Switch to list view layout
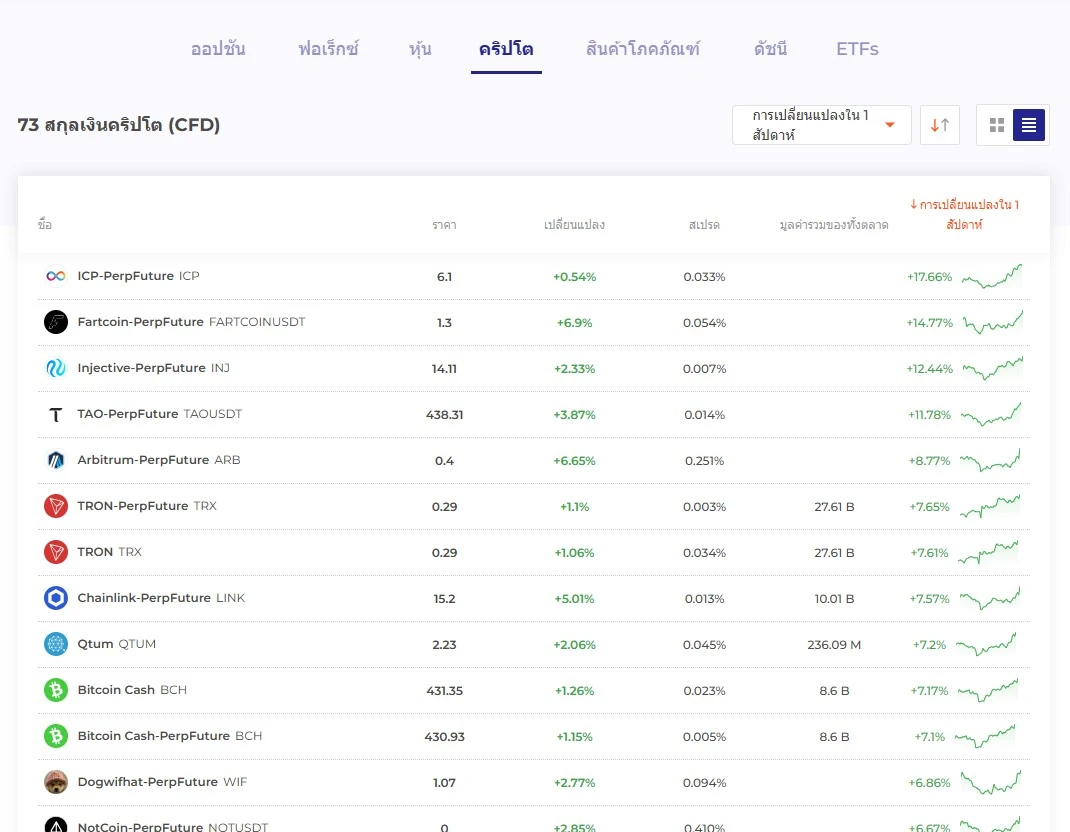This screenshot has height=832, width=1070. (x=1029, y=125)
